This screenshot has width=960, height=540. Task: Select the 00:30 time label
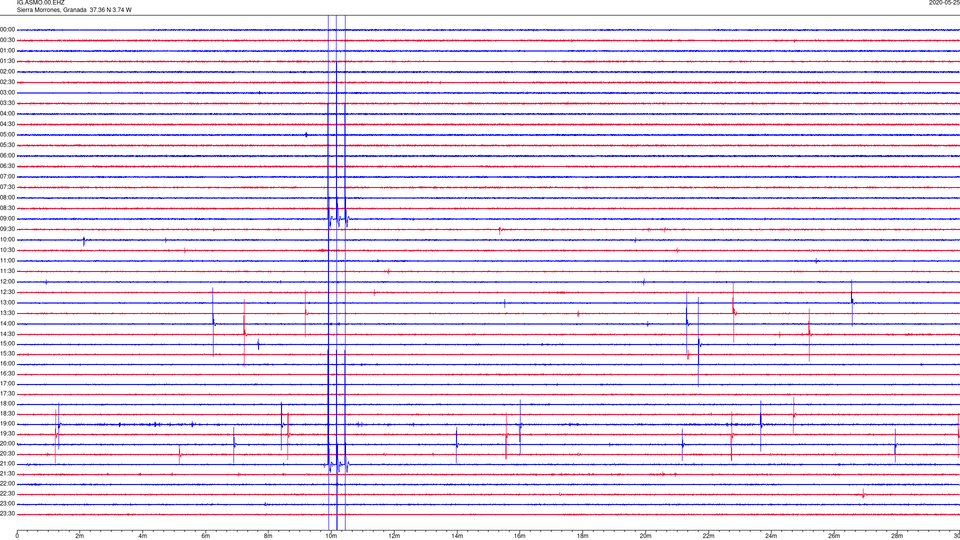click(7, 40)
